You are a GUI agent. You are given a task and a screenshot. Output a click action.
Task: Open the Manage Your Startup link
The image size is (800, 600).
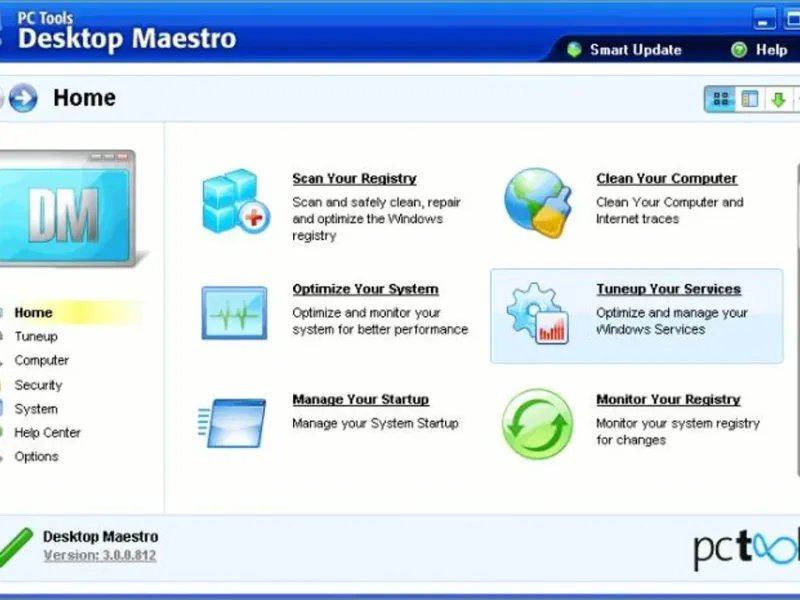[x=360, y=399]
